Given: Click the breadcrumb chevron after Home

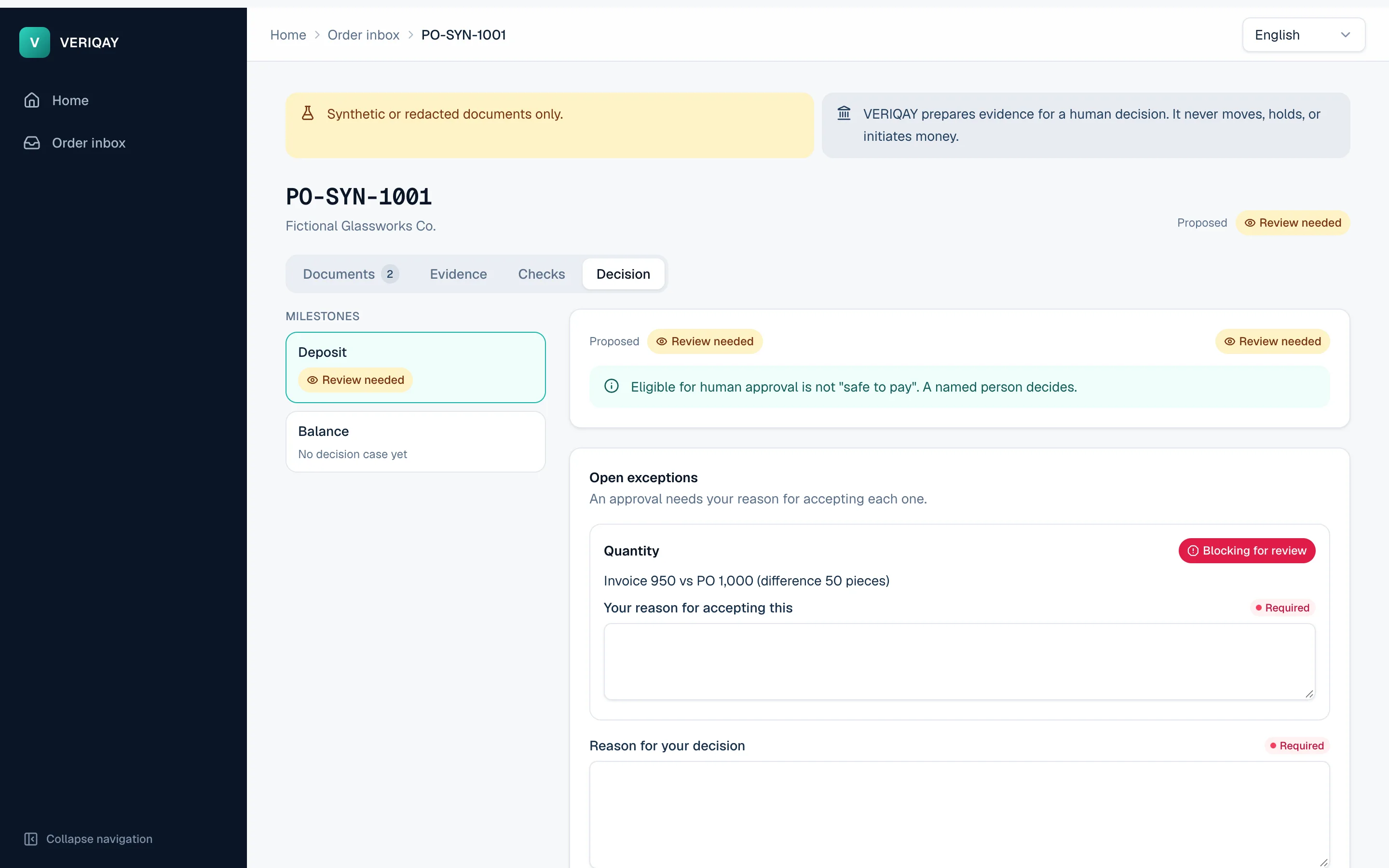Looking at the screenshot, I should coord(317,35).
